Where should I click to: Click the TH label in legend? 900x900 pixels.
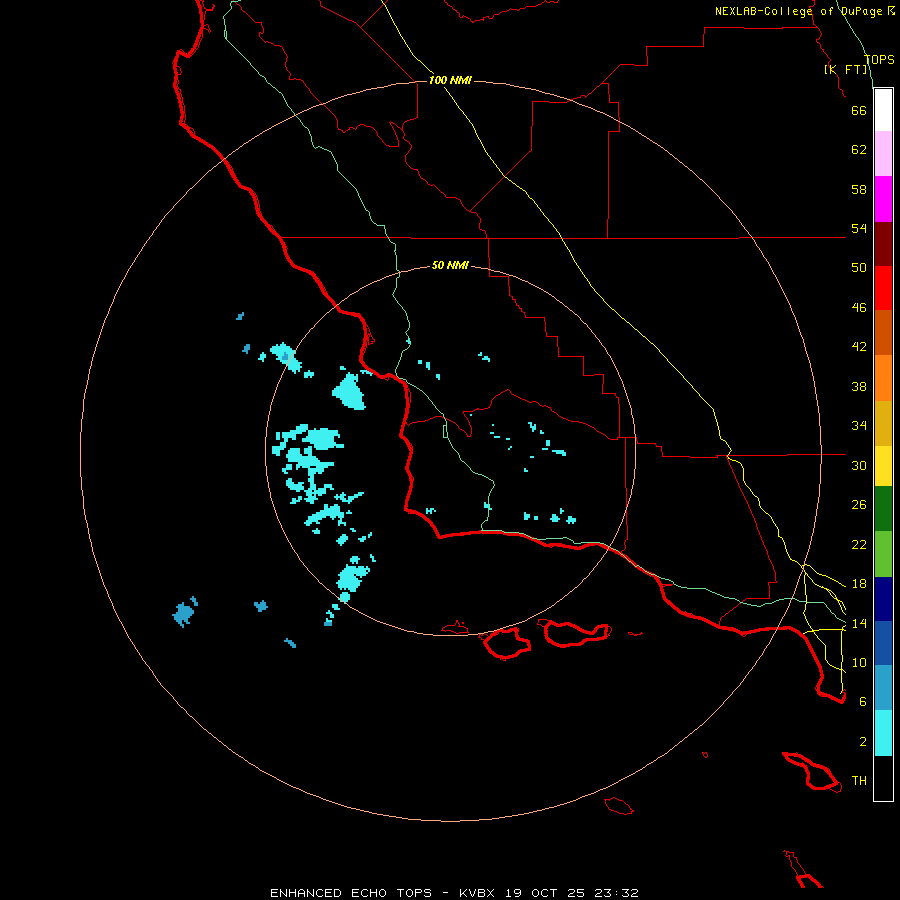[x=859, y=780]
